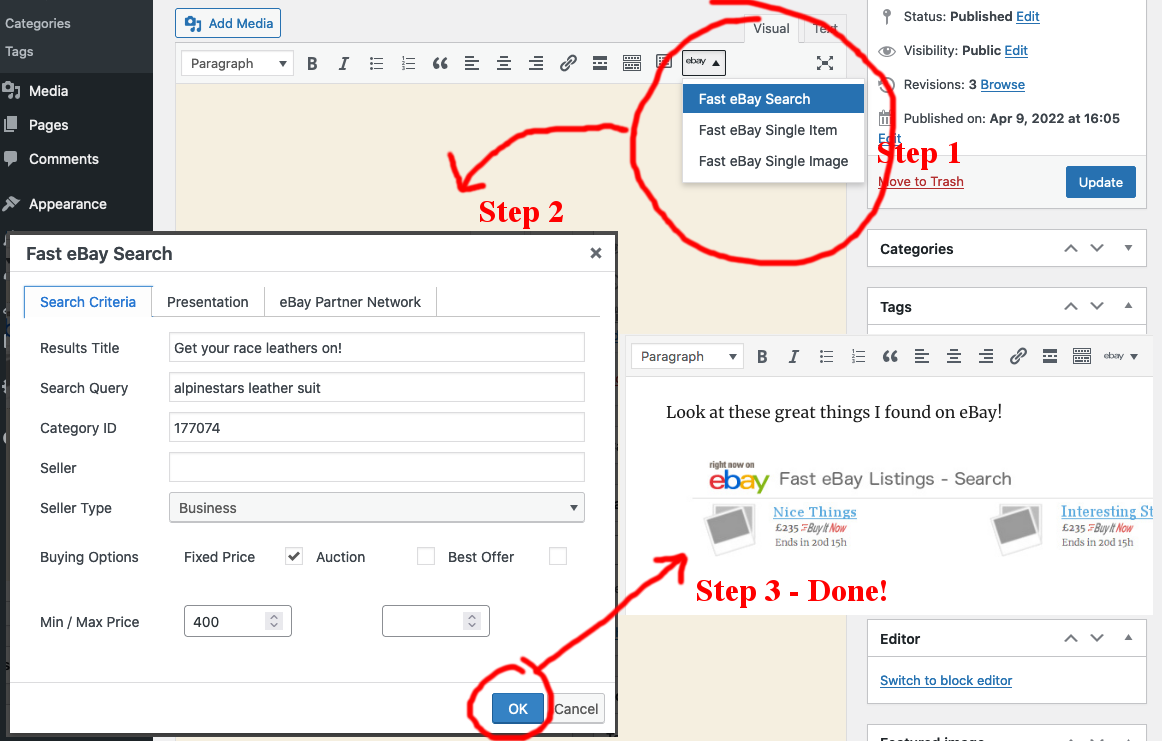Switch to the Visual editor tab
Viewport: 1162px width, 741px height.
click(771, 29)
